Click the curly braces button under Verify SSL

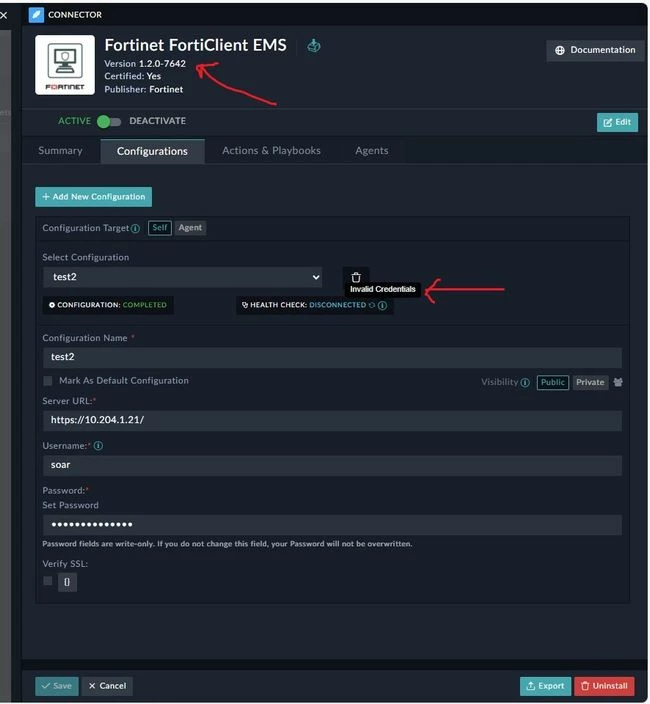[67, 582]
